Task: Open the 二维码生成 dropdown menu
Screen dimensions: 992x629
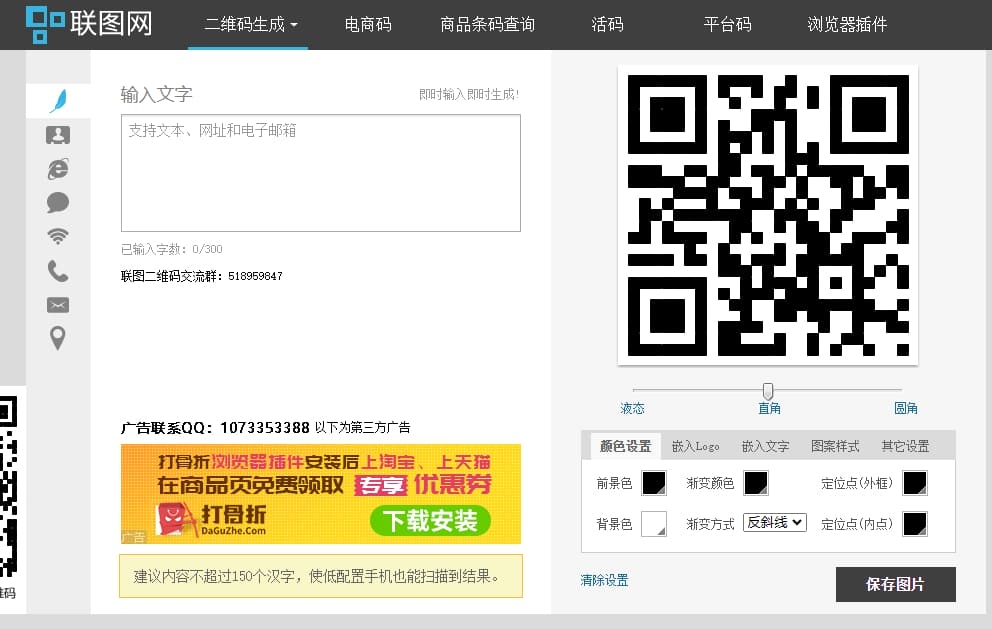Action: [251, 25]
